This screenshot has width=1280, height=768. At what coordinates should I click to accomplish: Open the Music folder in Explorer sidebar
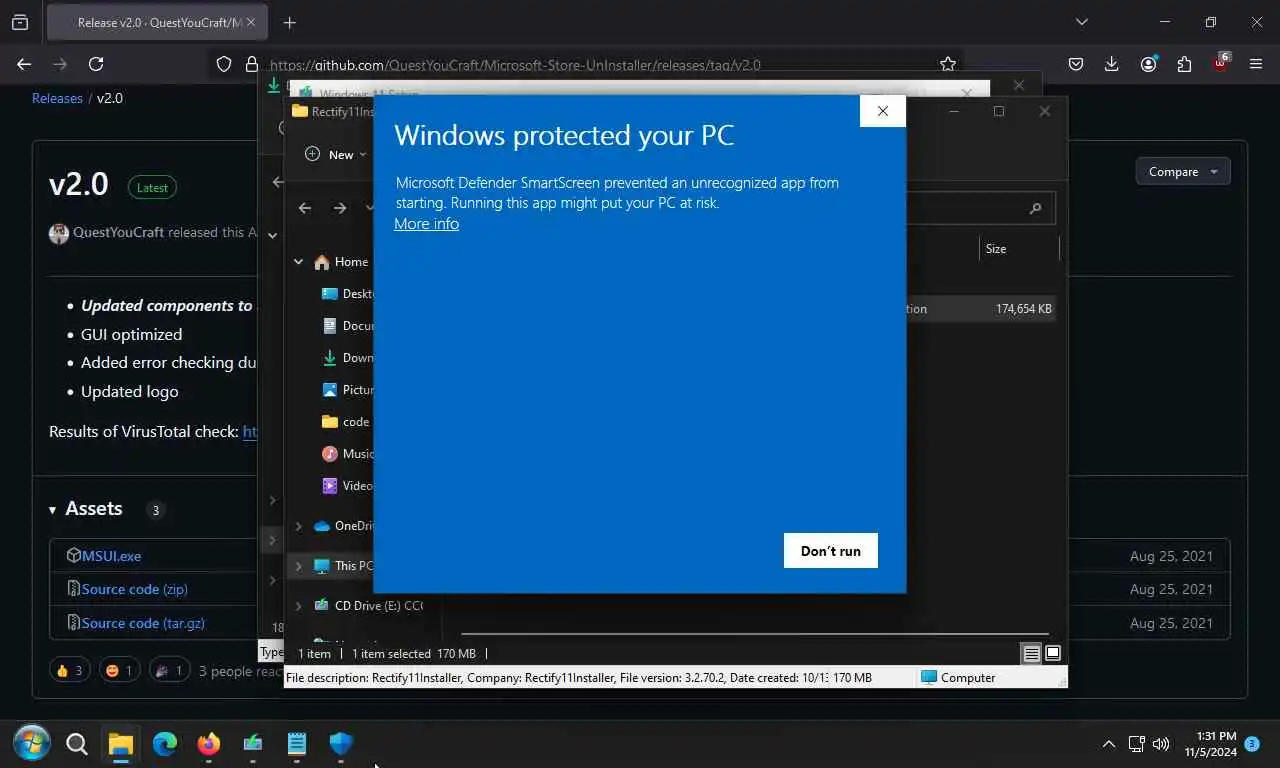(347, 454)
